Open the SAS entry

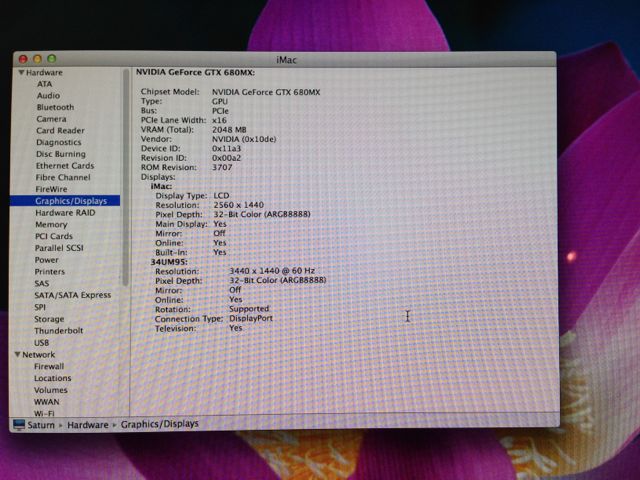tap(42, 283)
